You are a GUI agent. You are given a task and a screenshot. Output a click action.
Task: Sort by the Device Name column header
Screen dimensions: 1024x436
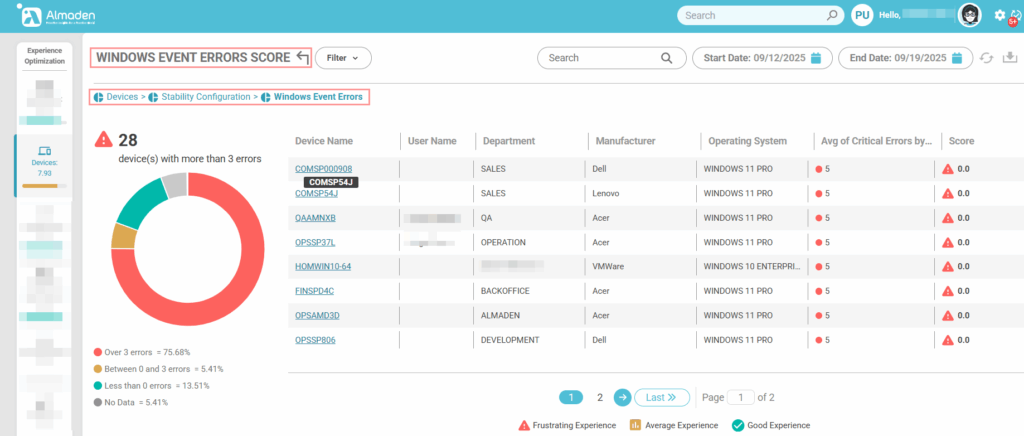coord(324,141)
